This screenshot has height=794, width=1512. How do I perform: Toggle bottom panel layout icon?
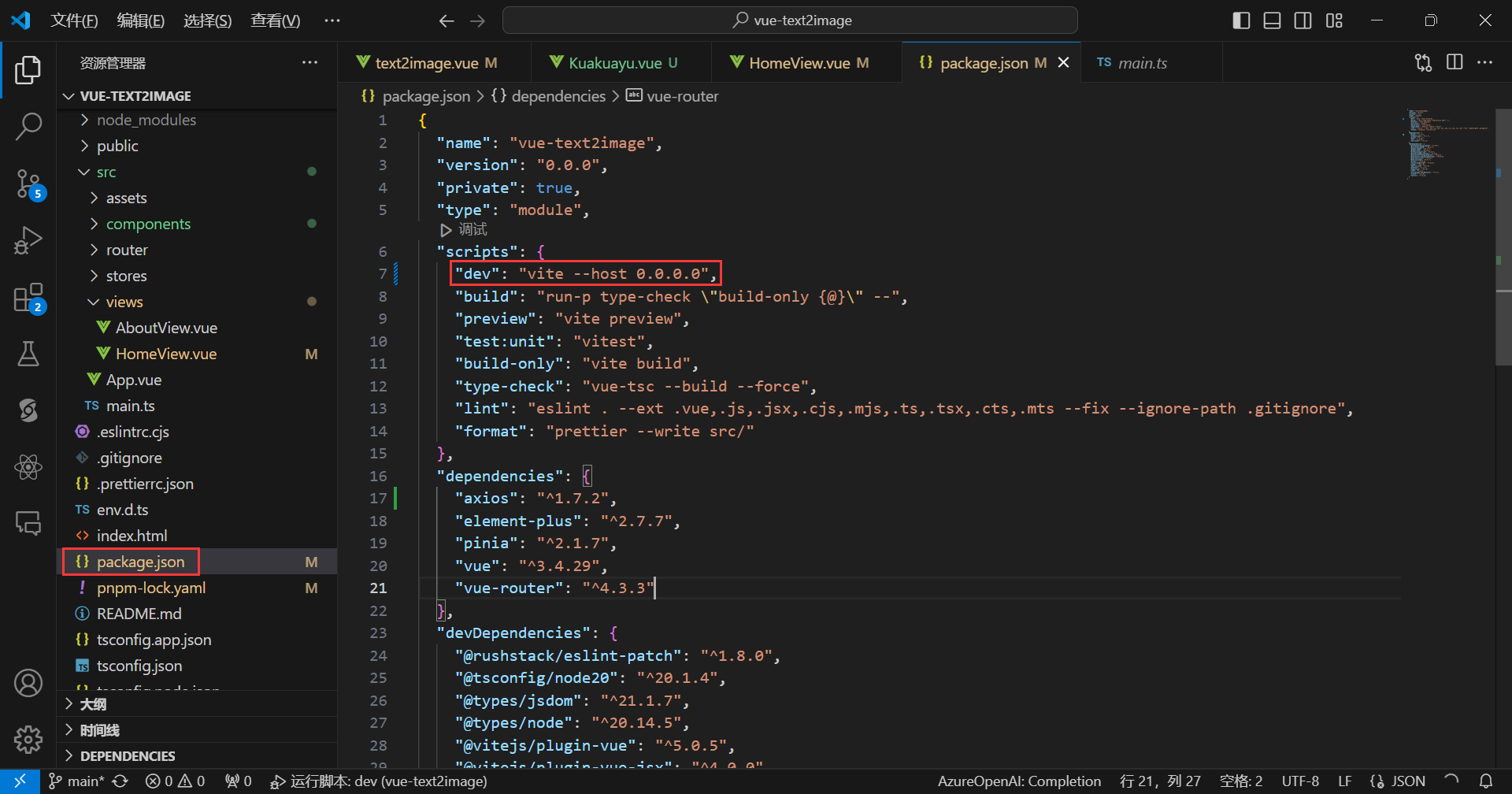pos(1272,20)
